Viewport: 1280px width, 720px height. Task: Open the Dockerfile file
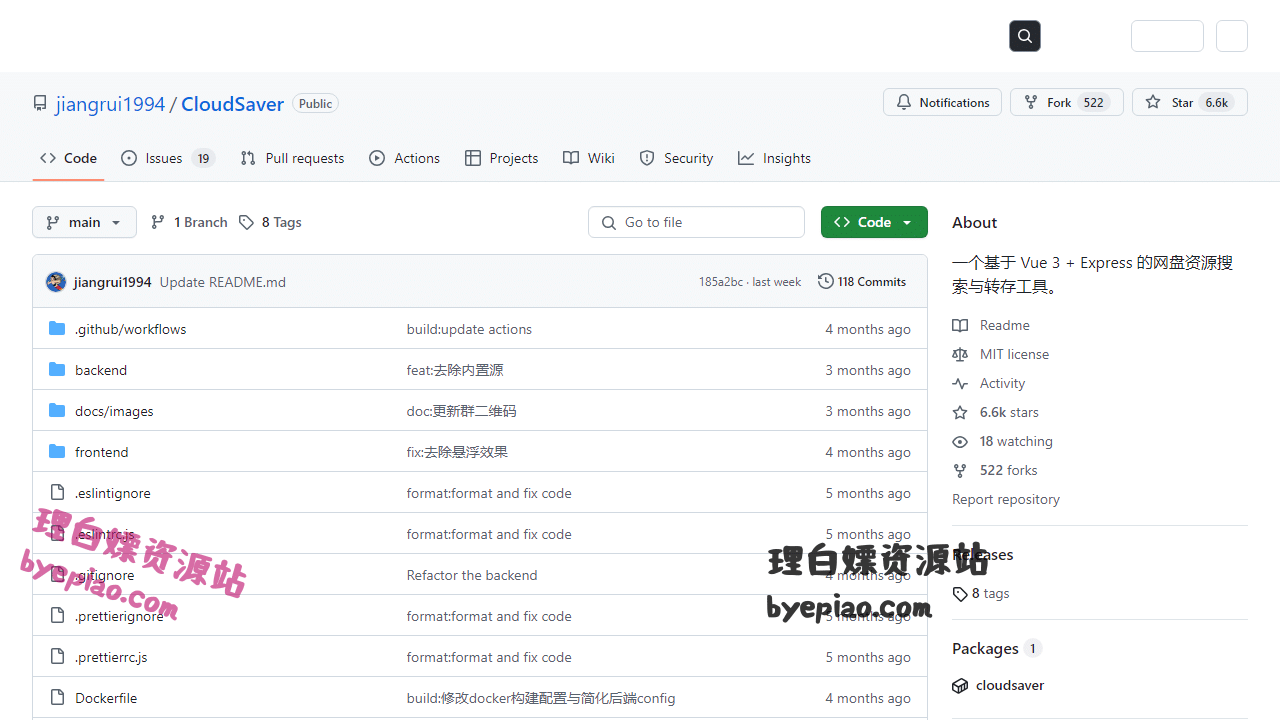[106, 698]
